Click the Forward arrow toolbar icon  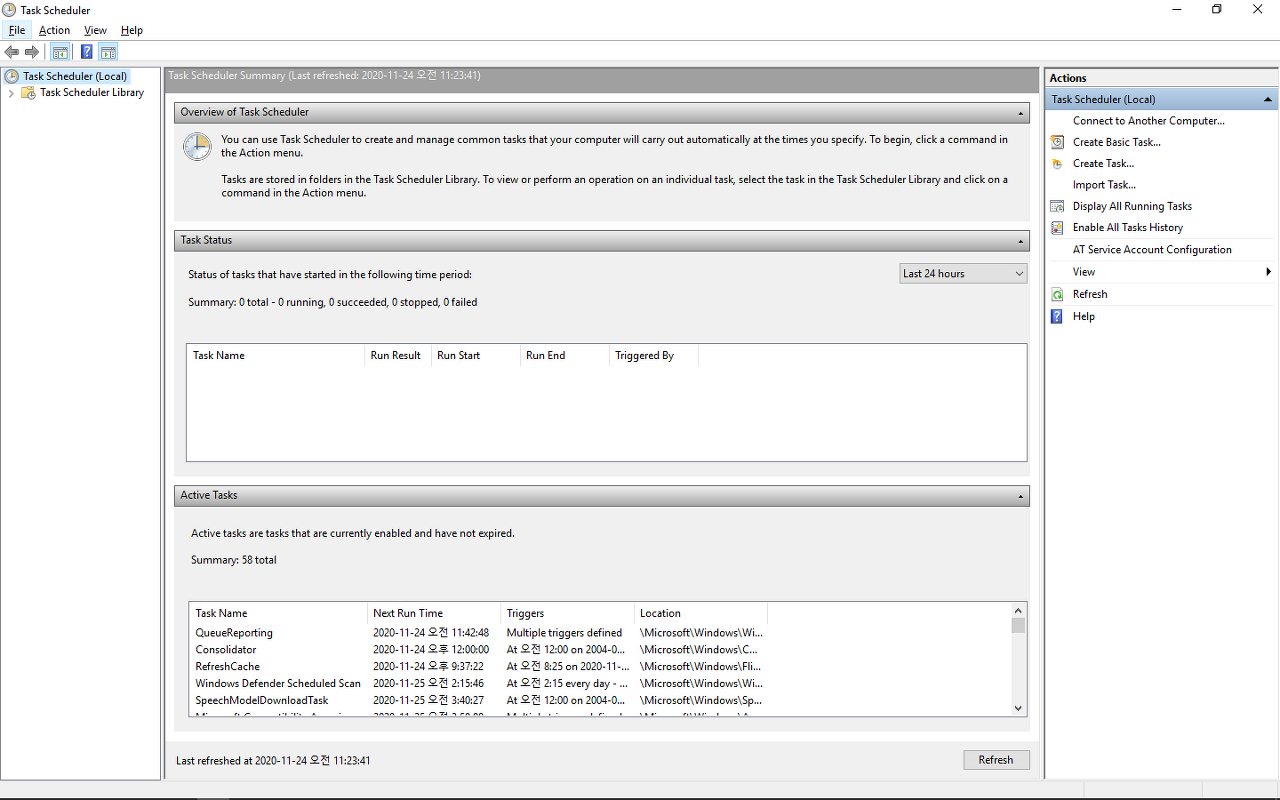coord(32,52)
